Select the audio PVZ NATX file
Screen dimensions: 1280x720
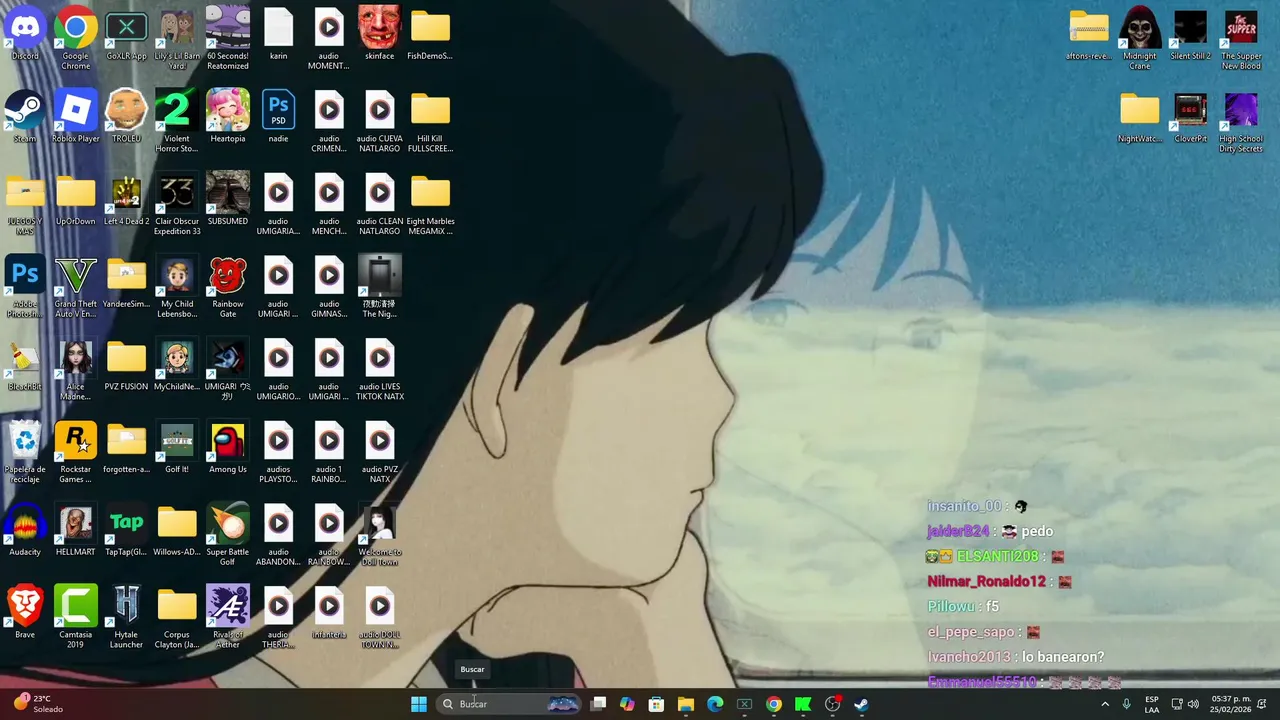pos(379,452)
